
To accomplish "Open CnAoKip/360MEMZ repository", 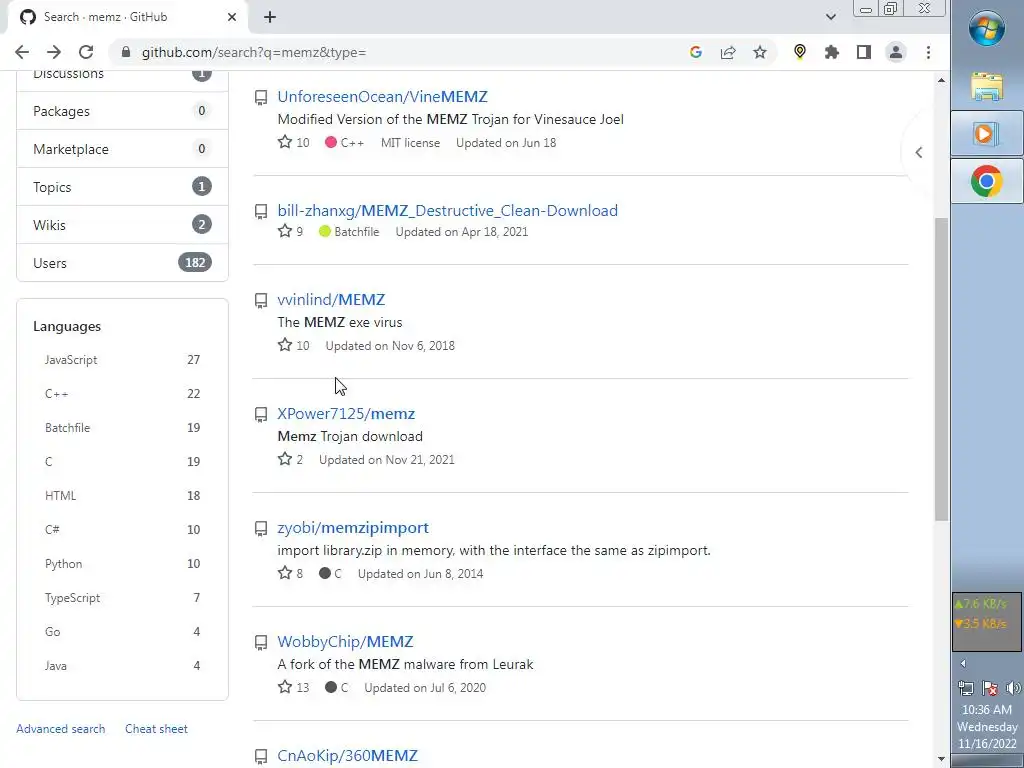I will (347, 756).
